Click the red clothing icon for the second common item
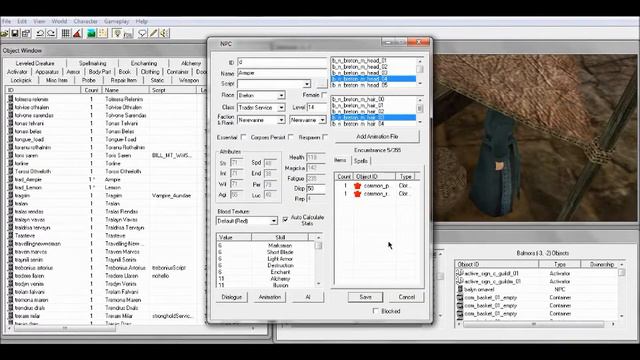Viewport: 640px width, 360px height. [358, 194]
